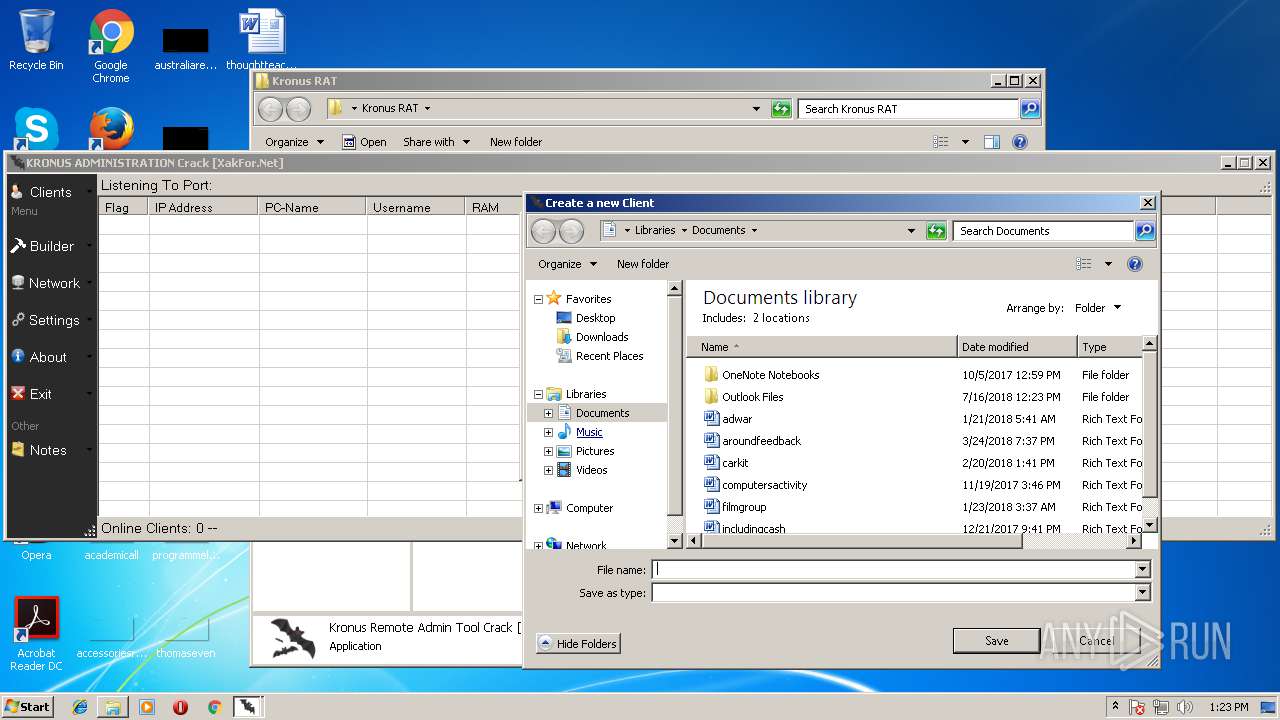Collapse the Libraries tree node

(538, 394)
